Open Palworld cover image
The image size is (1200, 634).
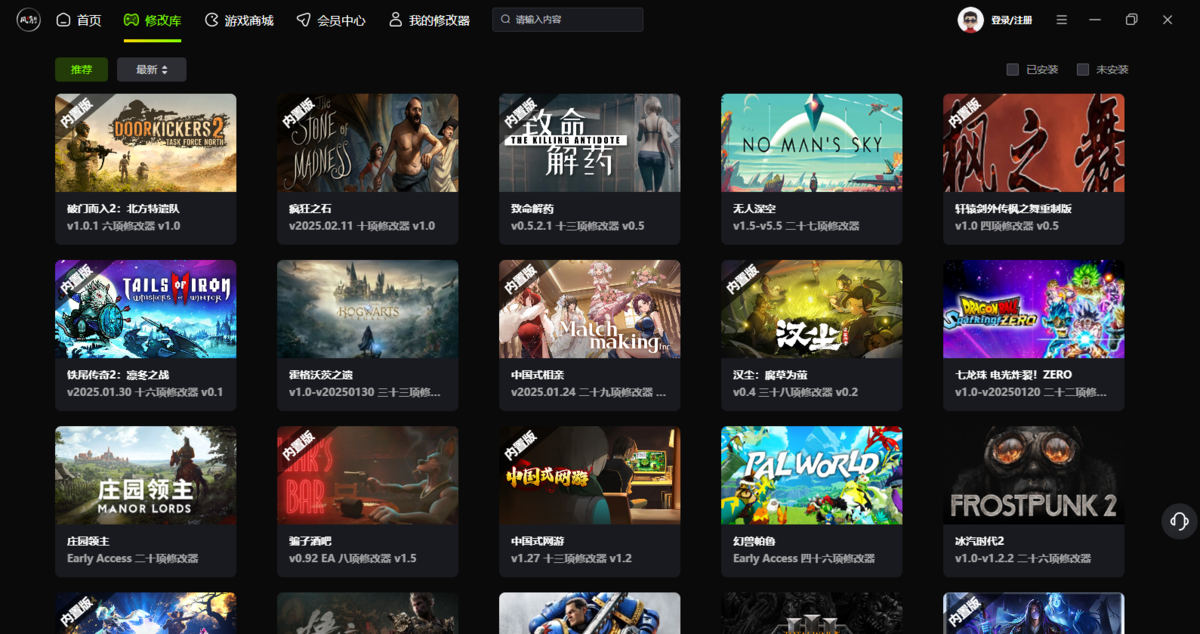click(812, 475)
